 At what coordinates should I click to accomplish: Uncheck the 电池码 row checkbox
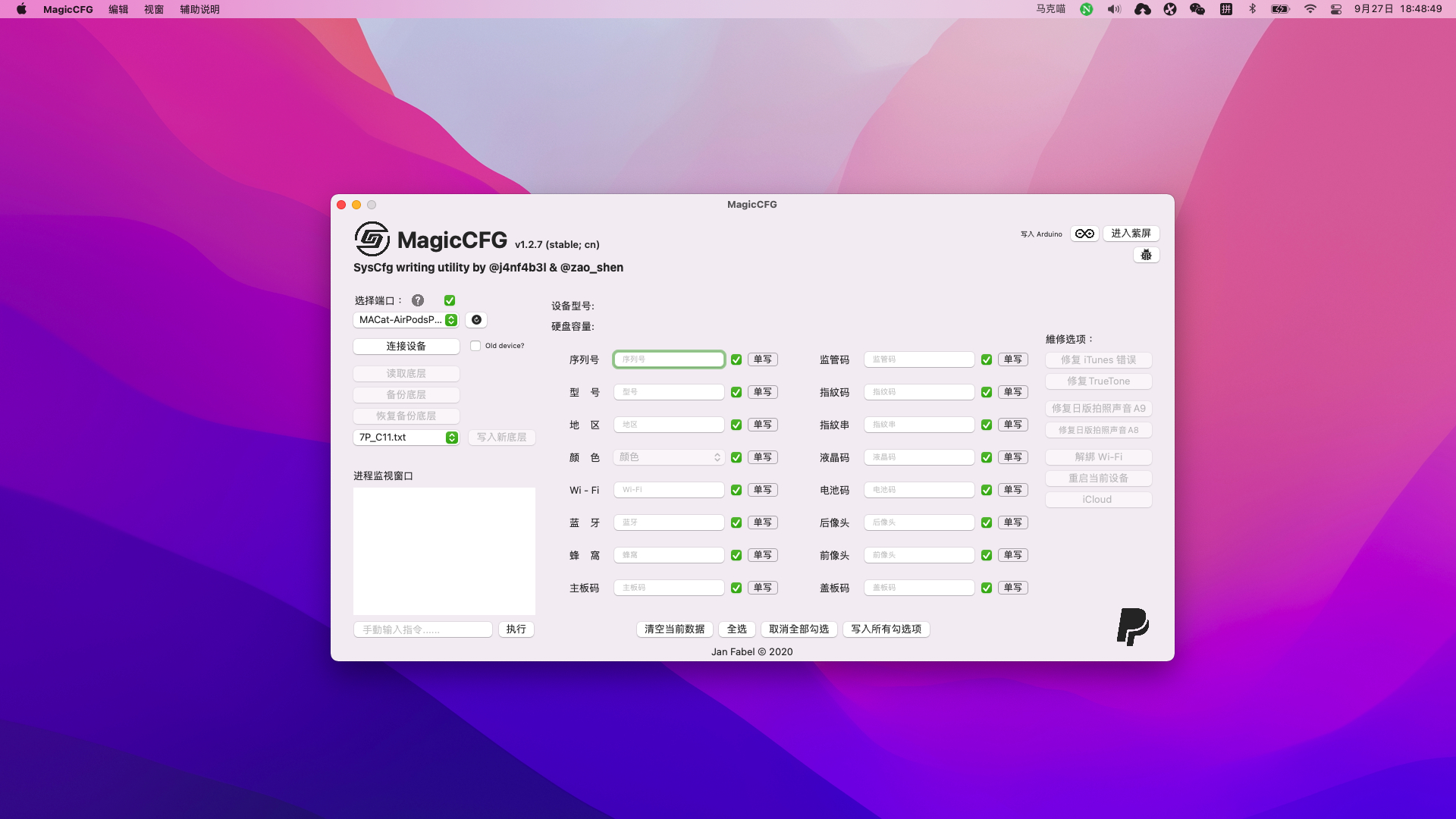click(987, 490)
